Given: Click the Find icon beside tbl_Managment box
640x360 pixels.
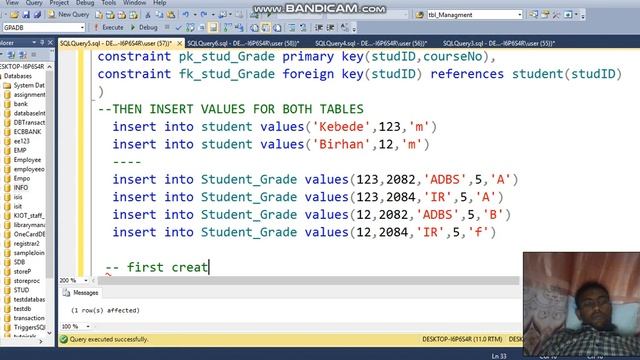Looking at the screenshot, I should pos(419,15).
